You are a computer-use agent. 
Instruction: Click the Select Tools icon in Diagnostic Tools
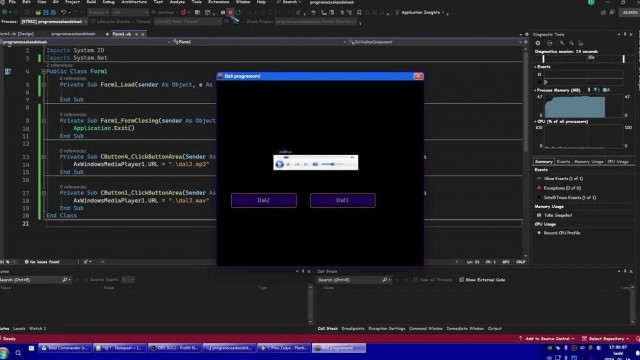550,43
